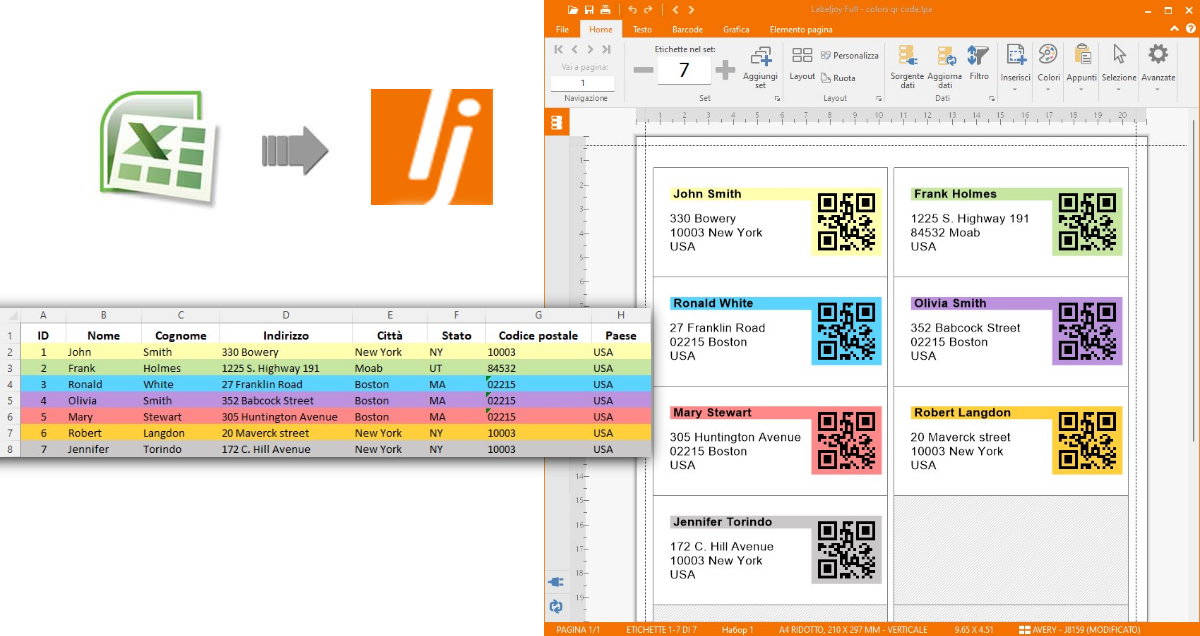Switch to the Testo tab

[x=642, y=30]
